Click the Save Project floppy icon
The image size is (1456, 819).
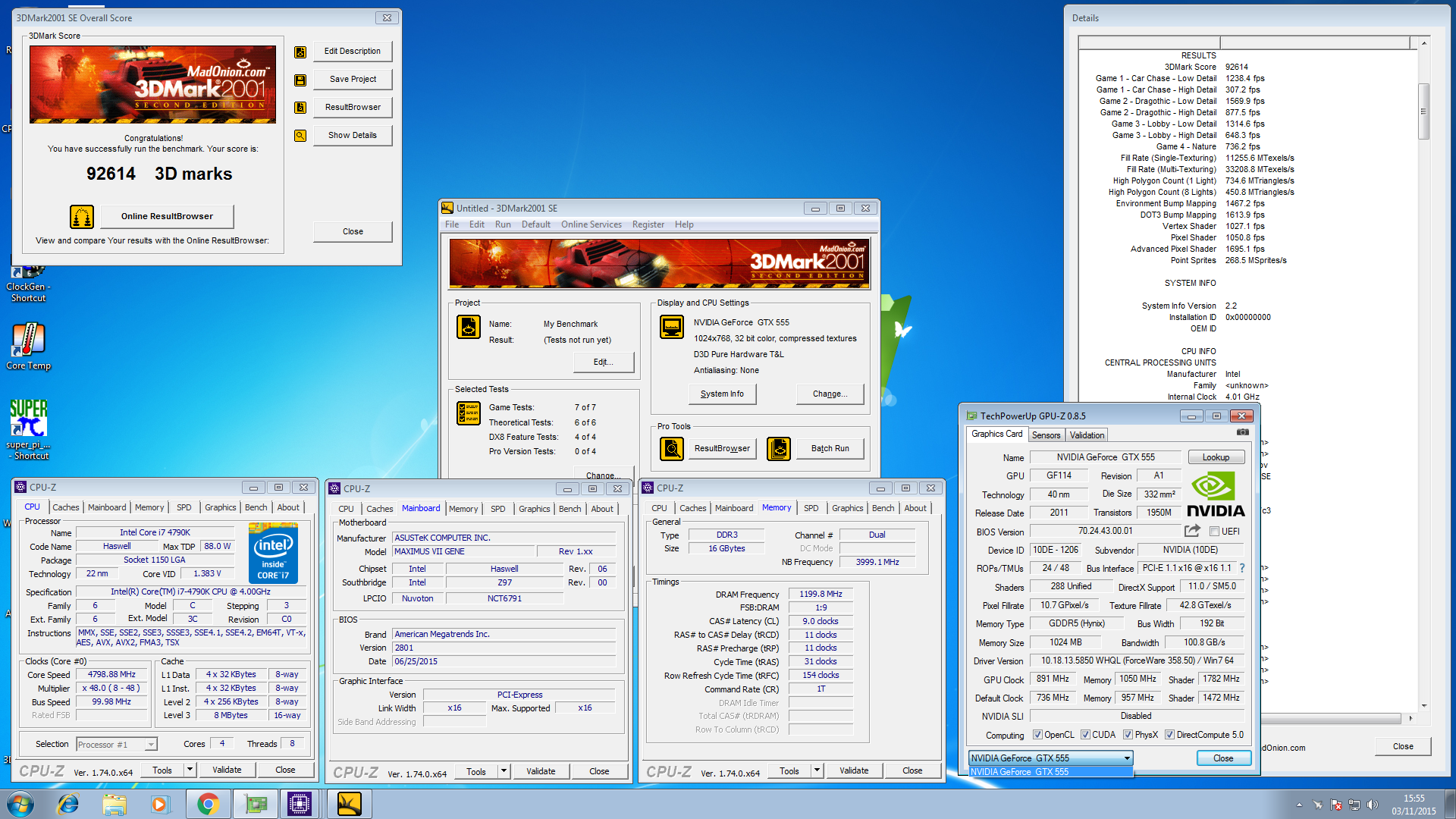point(300,80)
